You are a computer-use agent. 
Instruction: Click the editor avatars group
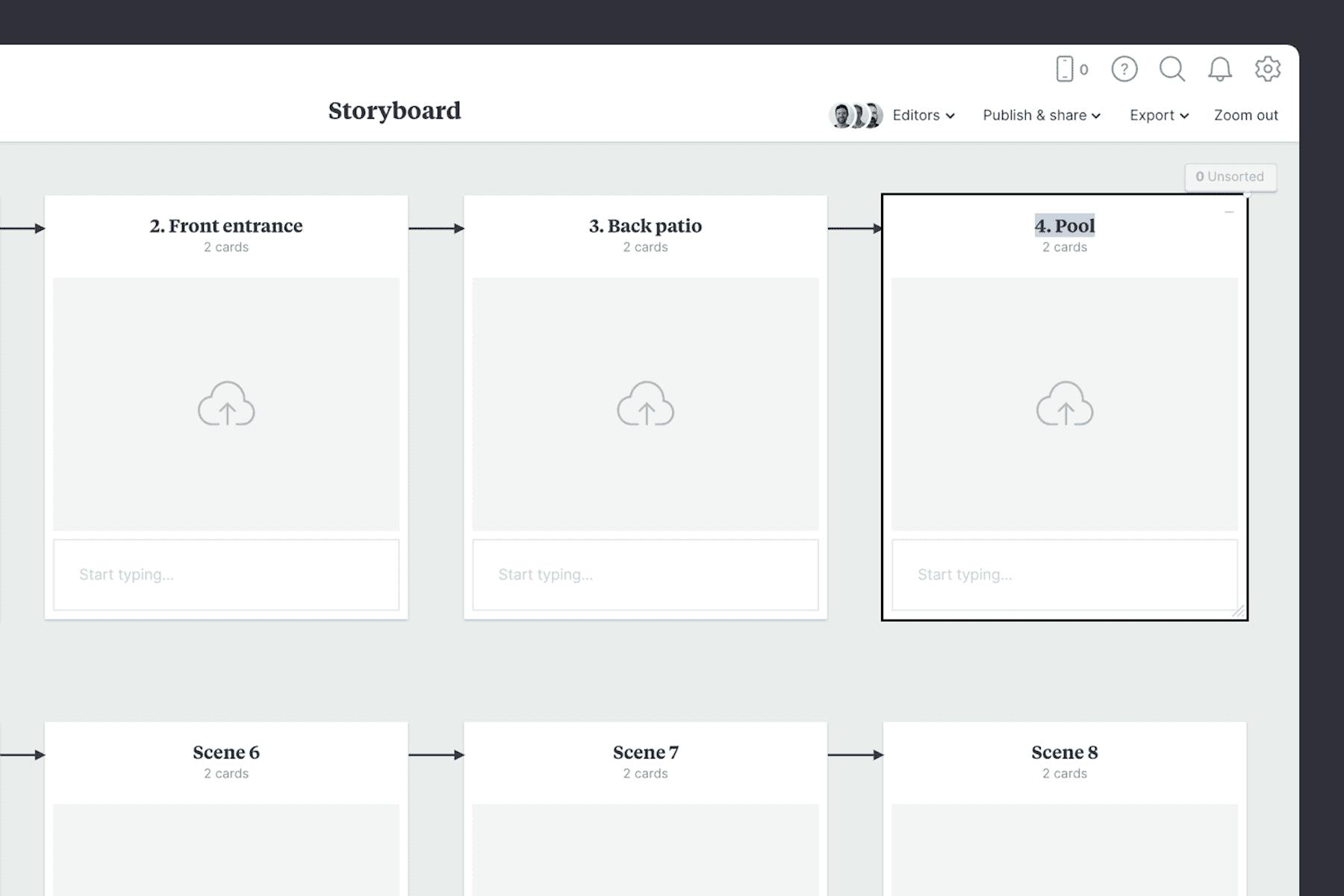click(x=855, y=115)
